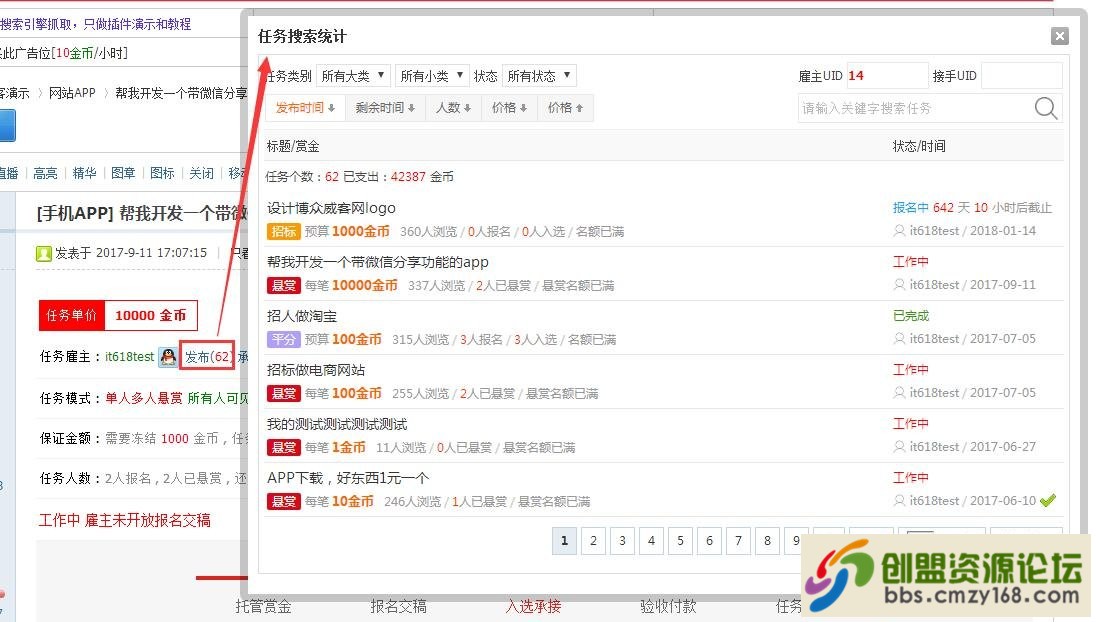Image resolution: width=1096 pixels, height=622 pixels.
Task: Click 图章 moderation link
Action: (x=123, y=173)
